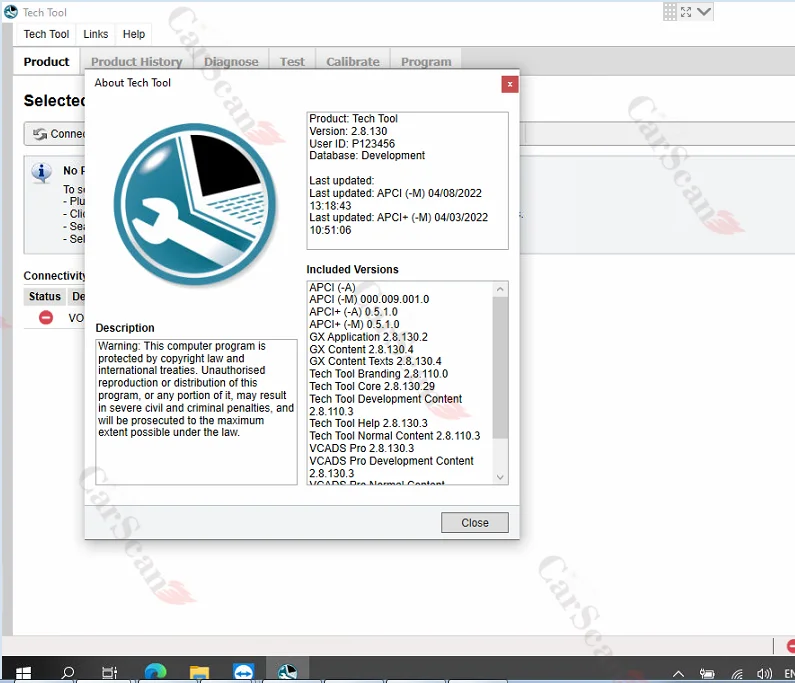The height and width of the screenshot is (683, 795).
Task: Open the network icon in system tray
Action: 737,674
